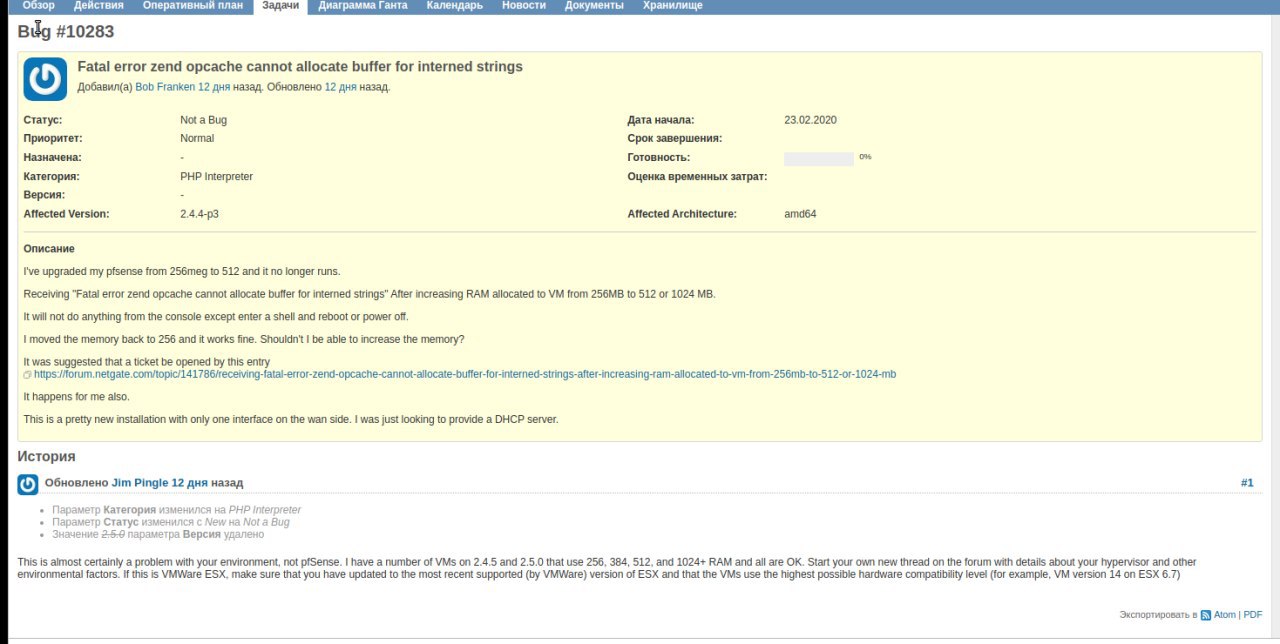Open the Новости tab
The height and width of the screenshot is (644, 1280).
pyautogui.click(x=524, y=6)
